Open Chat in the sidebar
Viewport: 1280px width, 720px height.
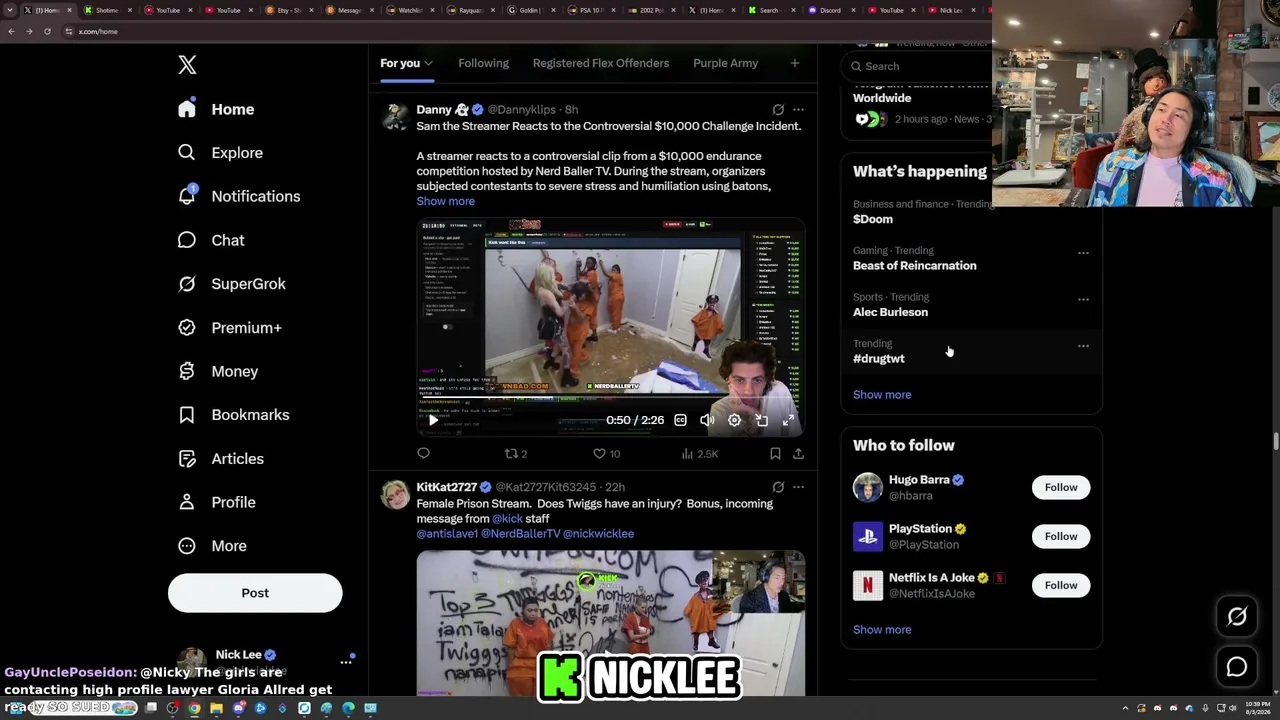pyautogui.click(x=210, y=240)
